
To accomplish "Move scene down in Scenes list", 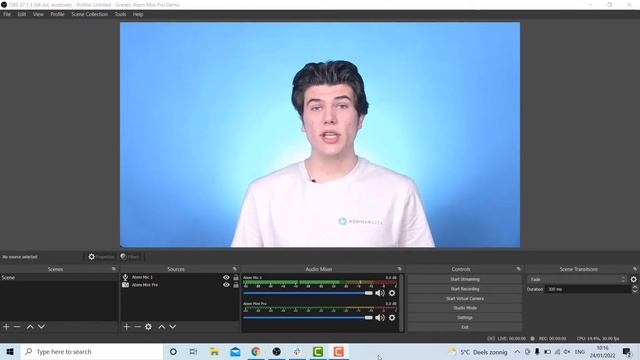I will (x=41, y=327).
